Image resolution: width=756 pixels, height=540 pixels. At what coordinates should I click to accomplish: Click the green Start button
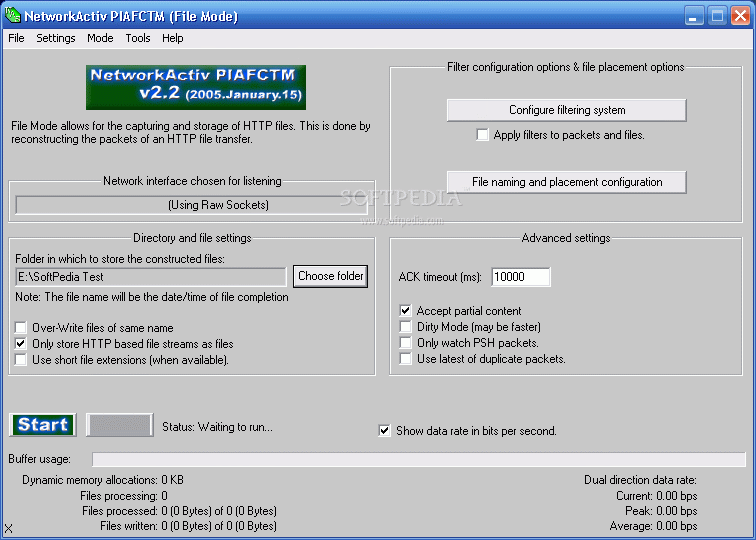(43, 425)
